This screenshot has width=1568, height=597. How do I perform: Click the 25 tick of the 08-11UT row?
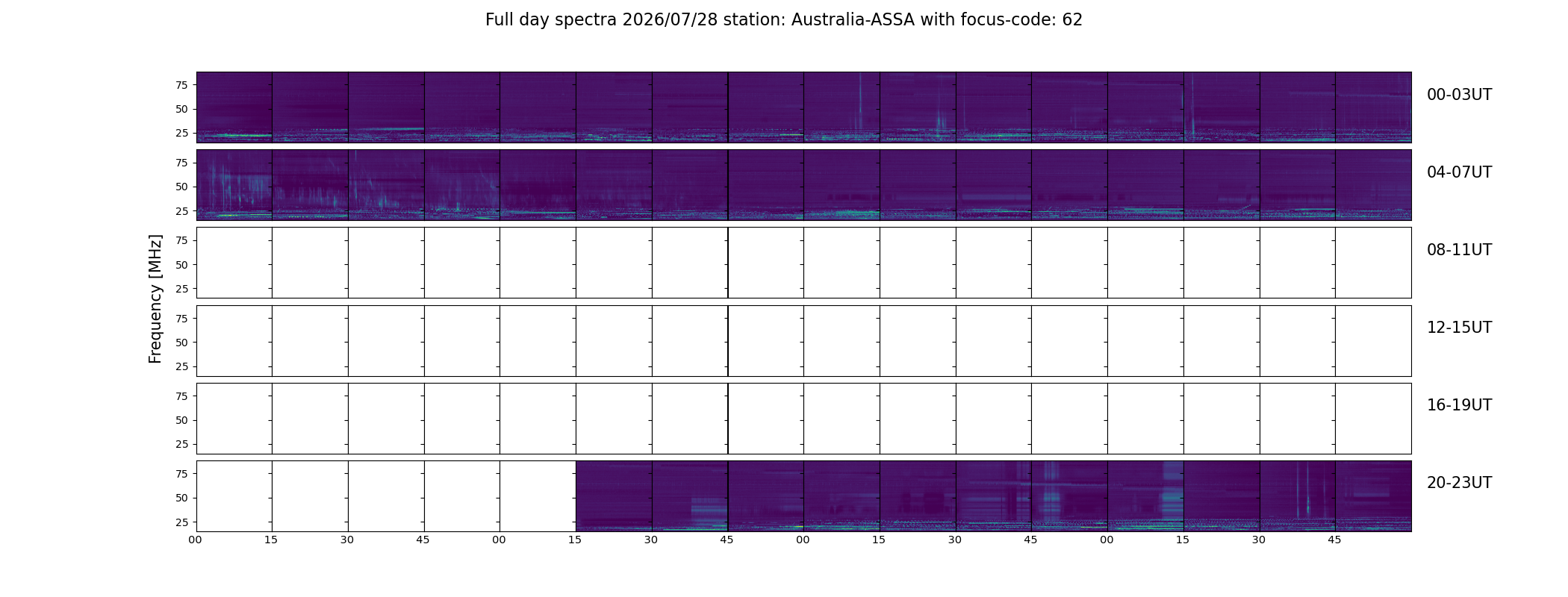pyautogui.click(x=181, y=289)
